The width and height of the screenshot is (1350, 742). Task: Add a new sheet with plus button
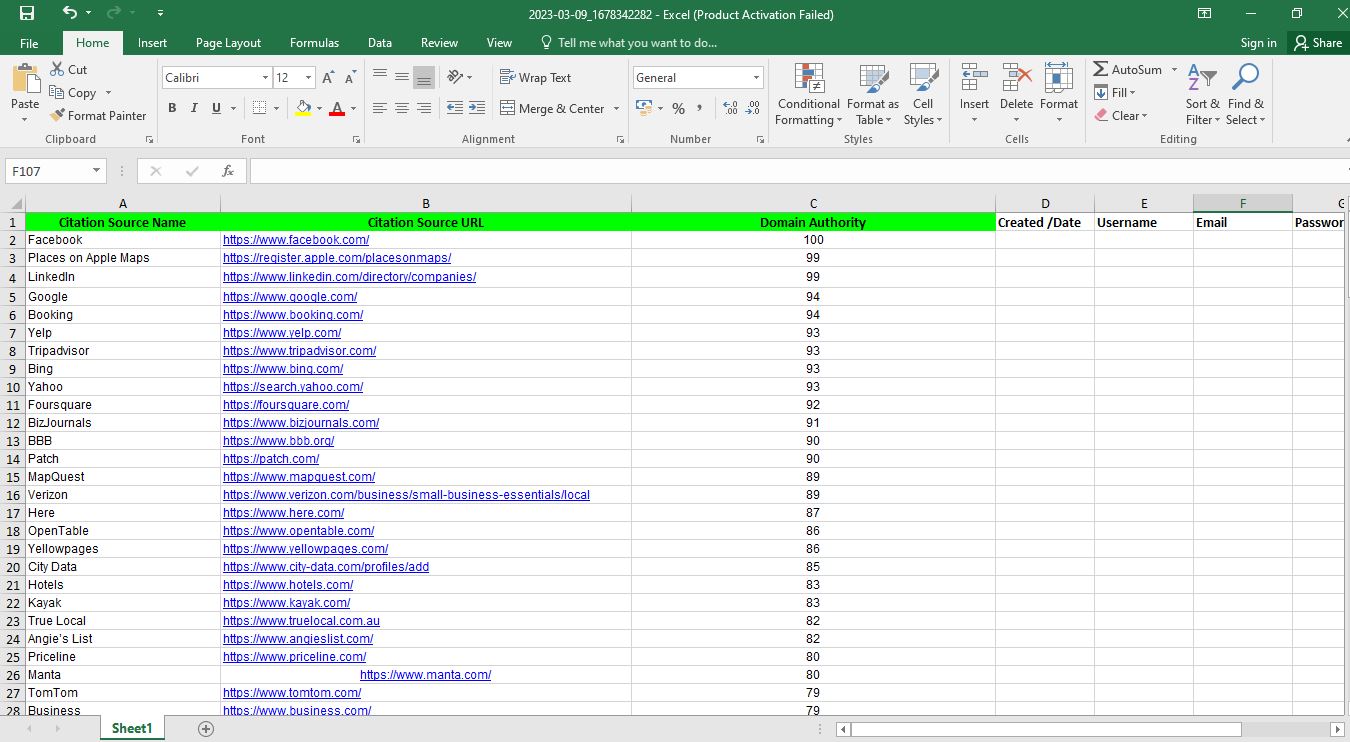pos(206,729)
